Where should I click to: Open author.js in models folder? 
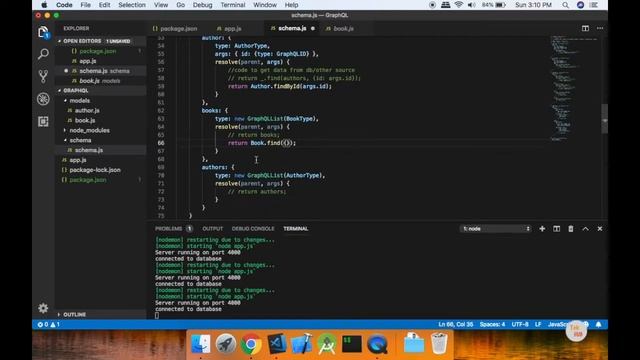[87, 111]
